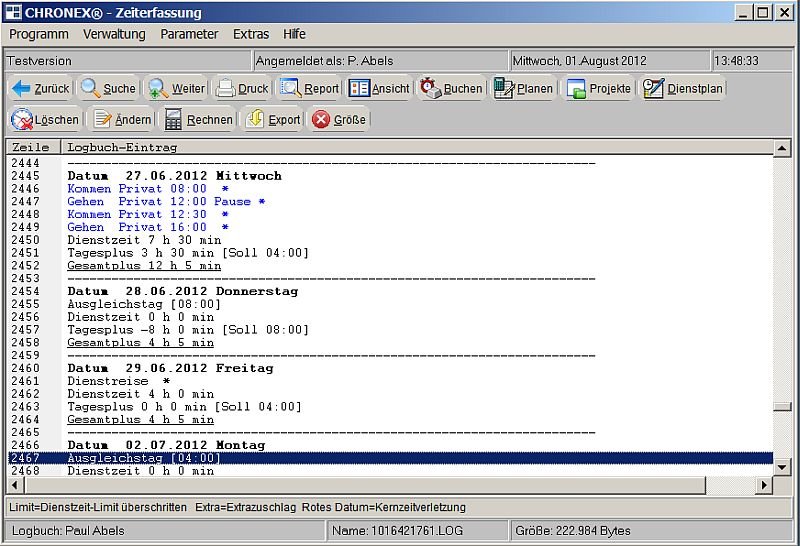Click the Ändern edit note icon

coord(103,119)
